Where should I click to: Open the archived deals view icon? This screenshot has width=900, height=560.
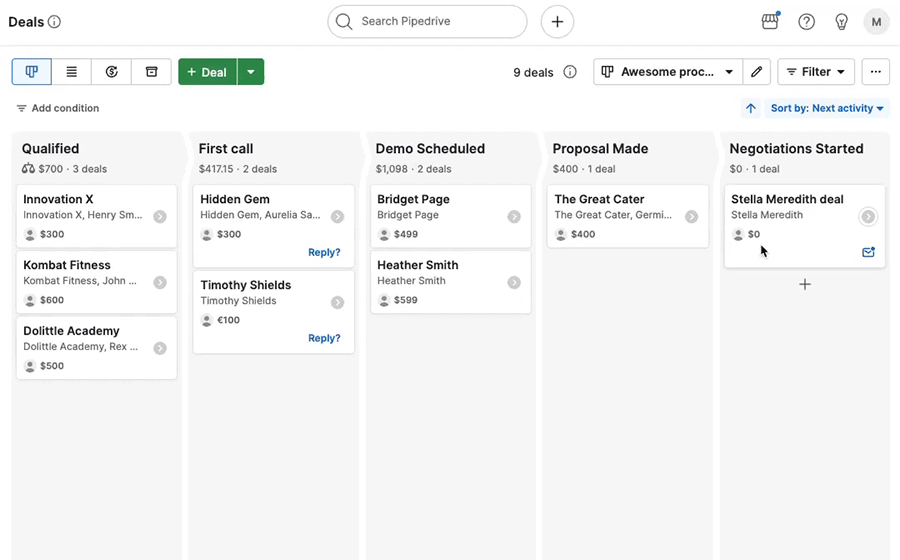click(152, 72)
